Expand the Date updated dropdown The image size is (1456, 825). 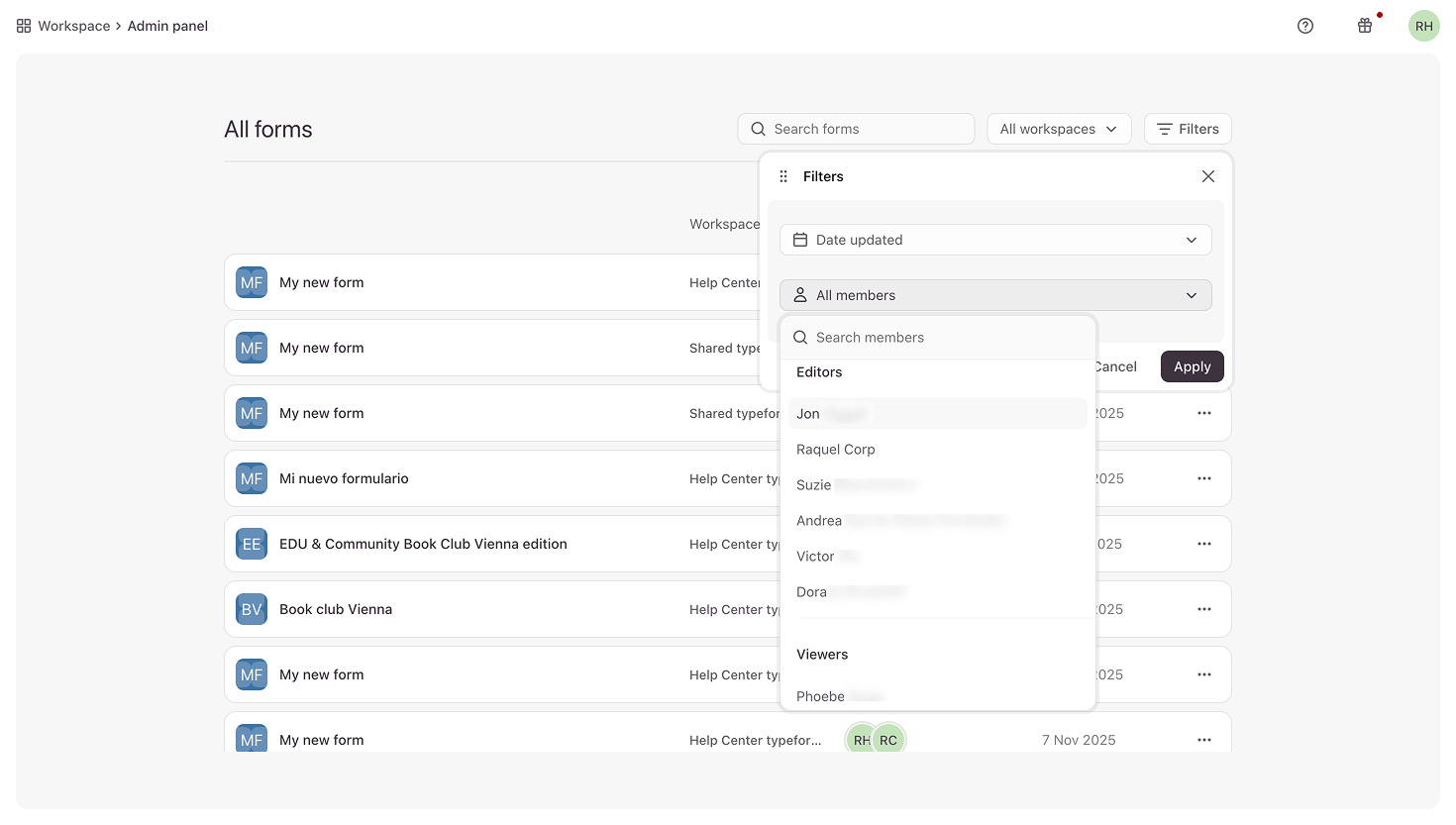pos(994,240)
